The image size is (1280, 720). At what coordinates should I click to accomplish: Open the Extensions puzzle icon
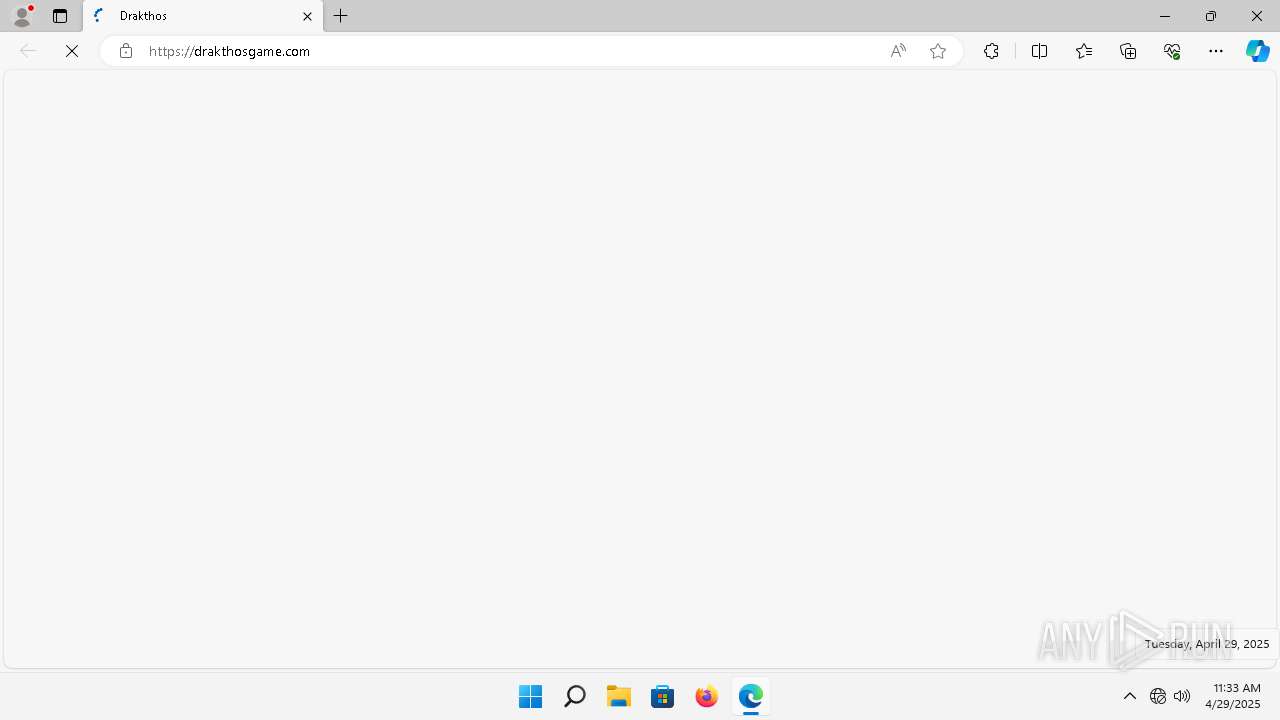pyautogui.click(x=991, y=51)
